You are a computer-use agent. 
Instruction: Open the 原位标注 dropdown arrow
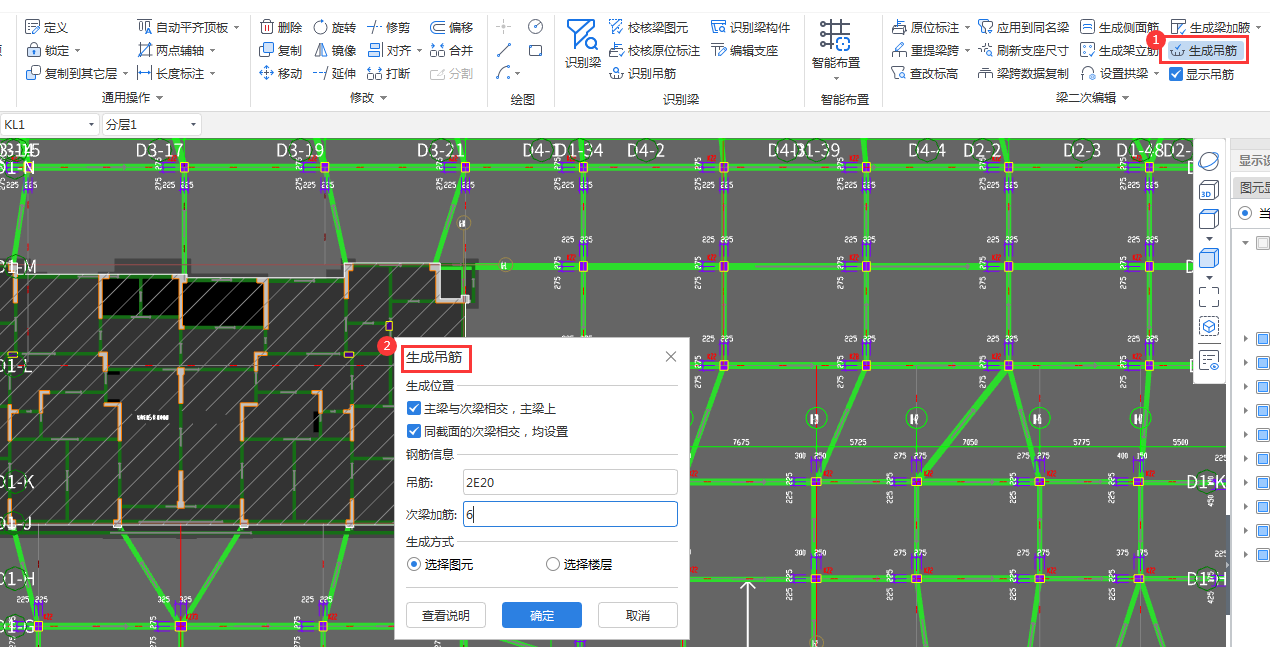(x=967, y=27)
